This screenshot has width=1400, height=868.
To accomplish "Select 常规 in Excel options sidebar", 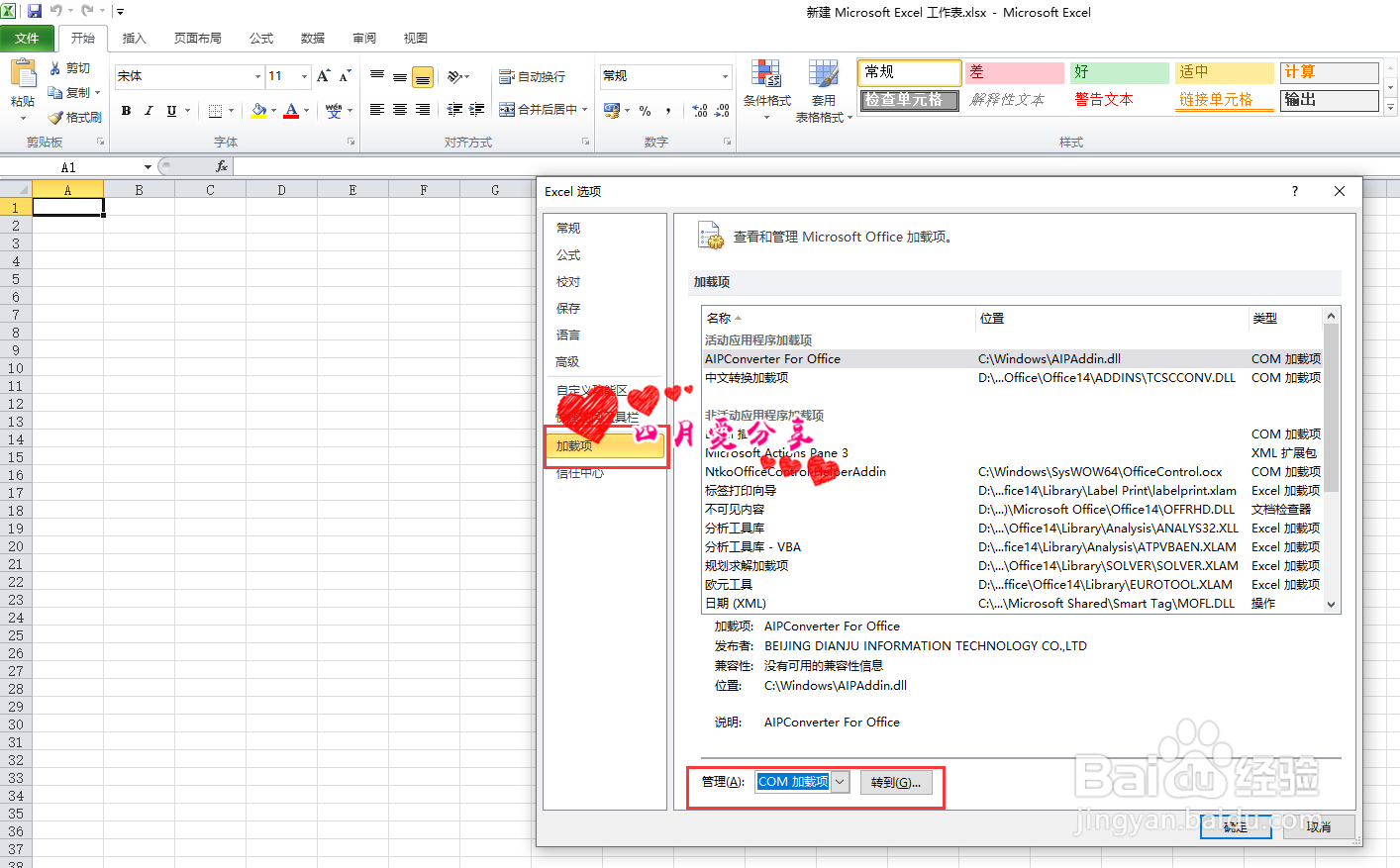I will [x=568, y=229].
